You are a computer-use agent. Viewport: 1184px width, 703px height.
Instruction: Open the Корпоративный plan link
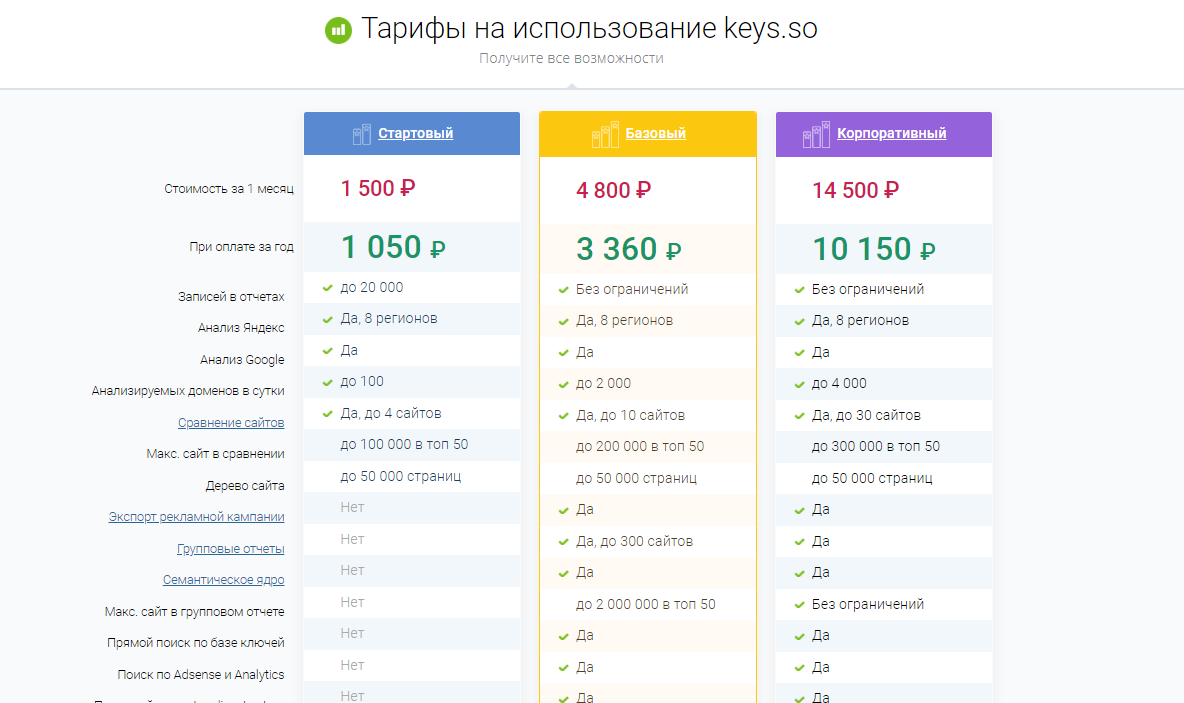(891, 134)
